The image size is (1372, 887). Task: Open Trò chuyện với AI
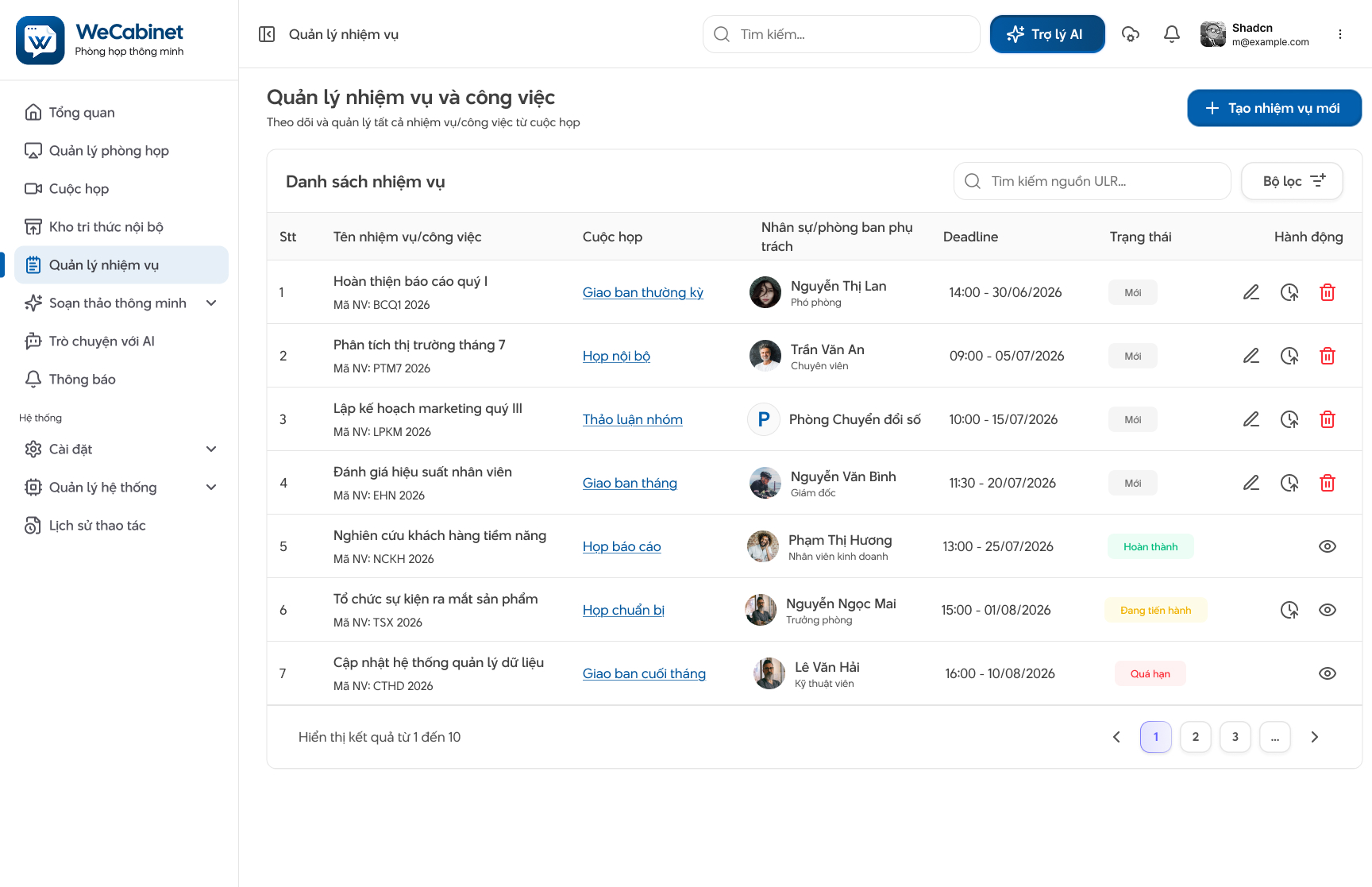121,341
